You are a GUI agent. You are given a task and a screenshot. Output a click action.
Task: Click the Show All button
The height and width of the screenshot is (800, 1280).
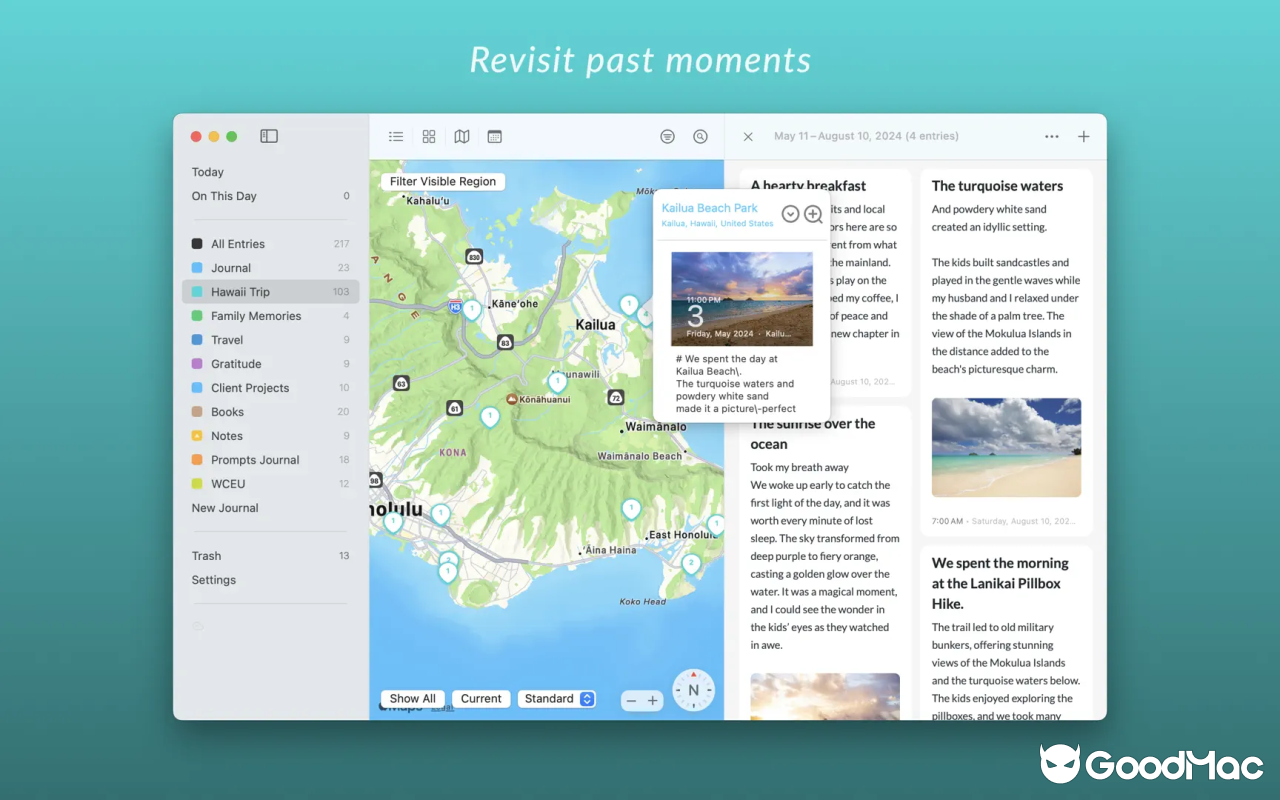tap(412, 699)
